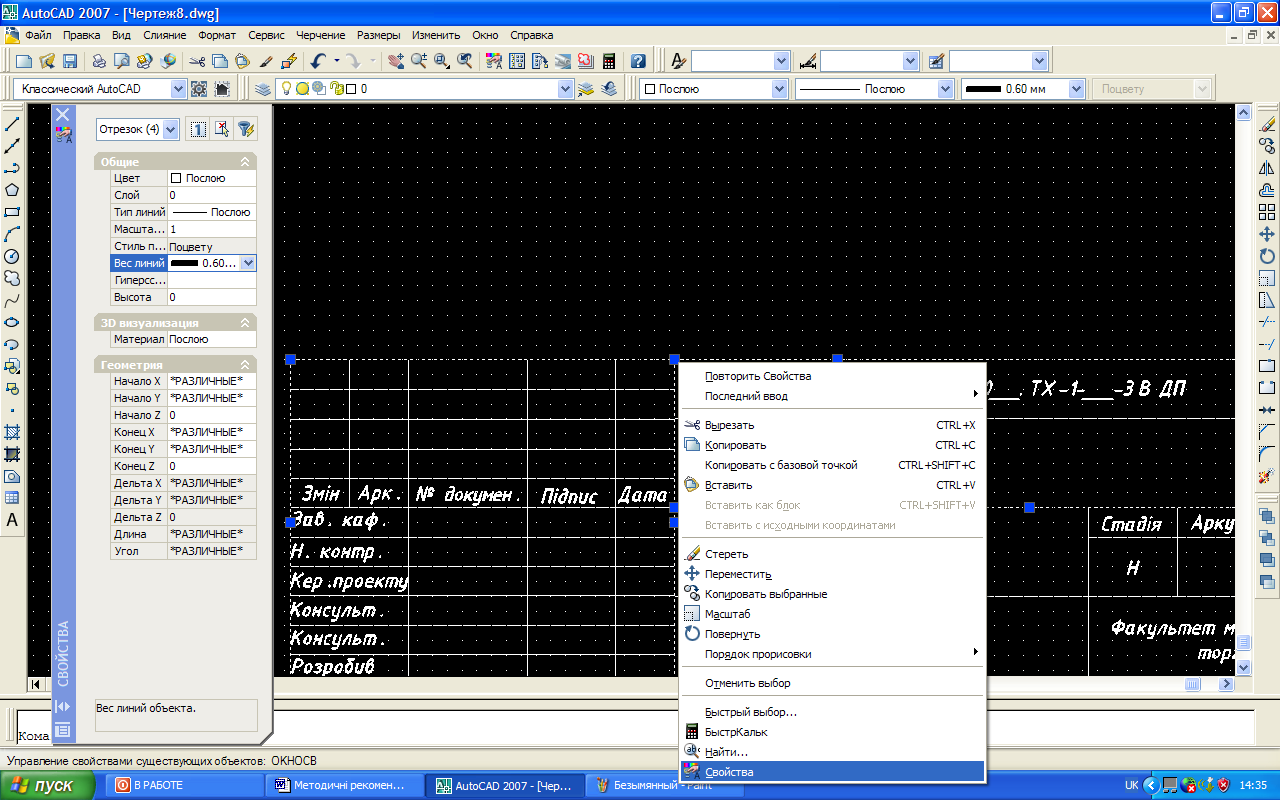Toggle auto-hide on properties palette
The height and width of the screenshot is (800, 1280).
[x=62, y=706]
